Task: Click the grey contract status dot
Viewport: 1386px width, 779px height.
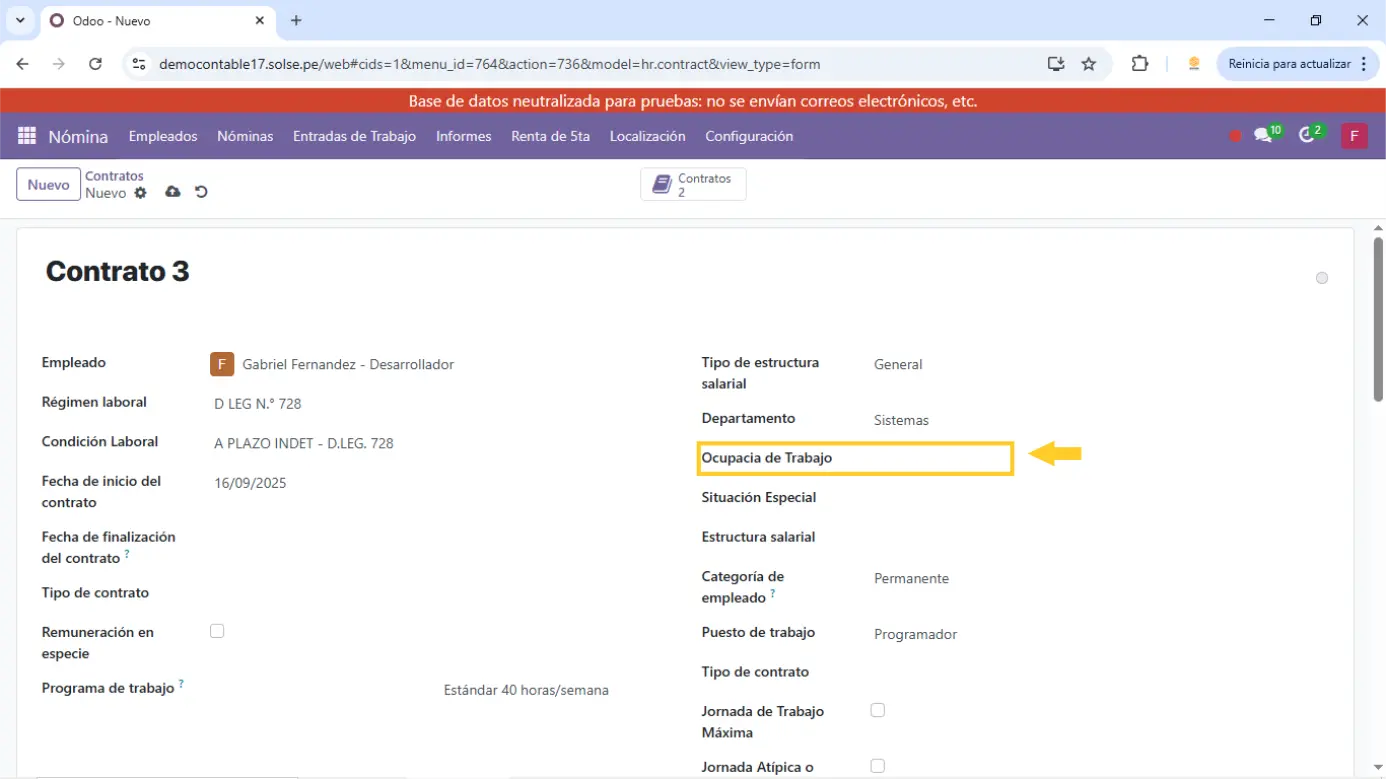Action: pyautogui.click(x=1321, y=278)
